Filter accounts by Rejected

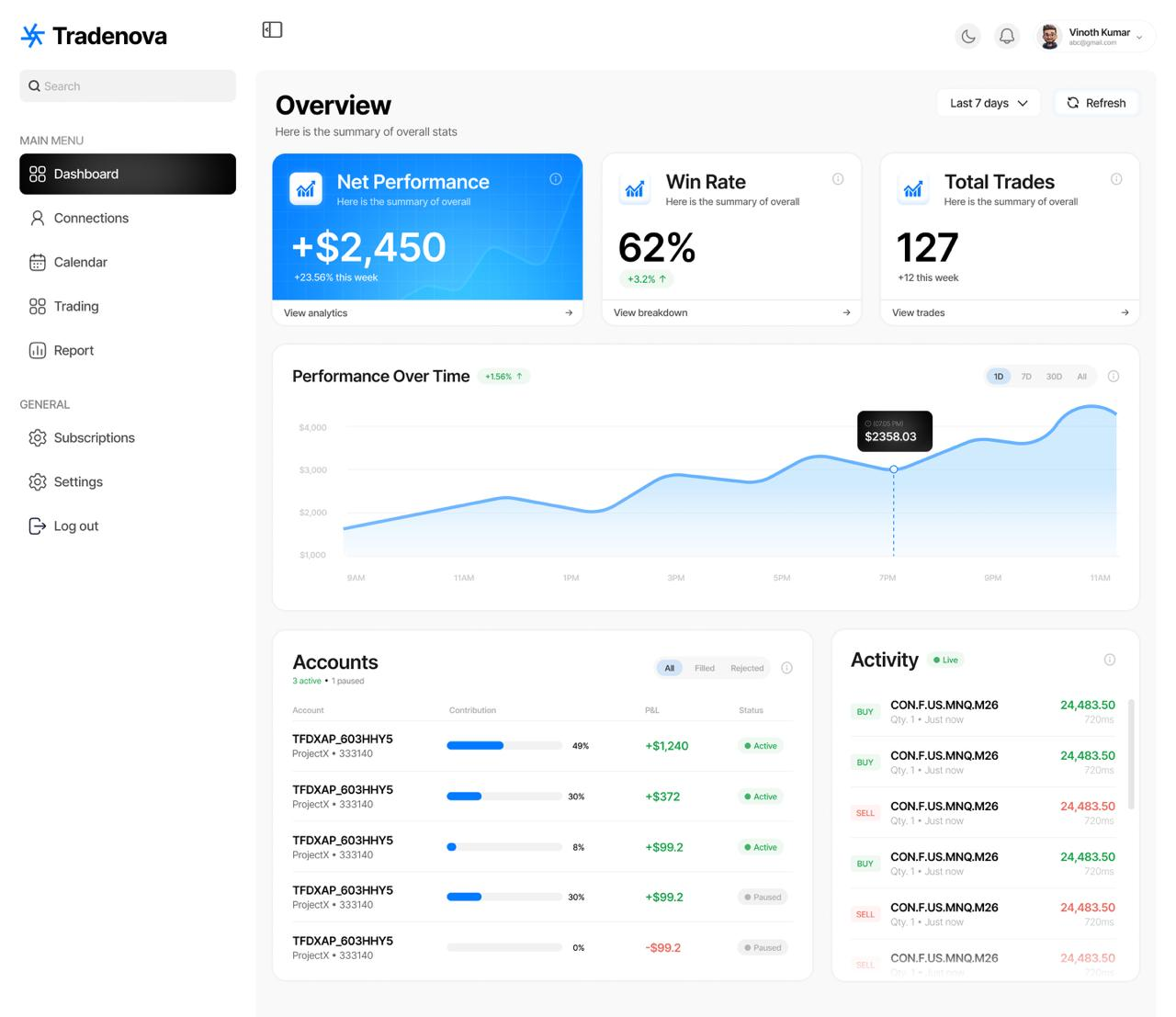coord(747,669)
